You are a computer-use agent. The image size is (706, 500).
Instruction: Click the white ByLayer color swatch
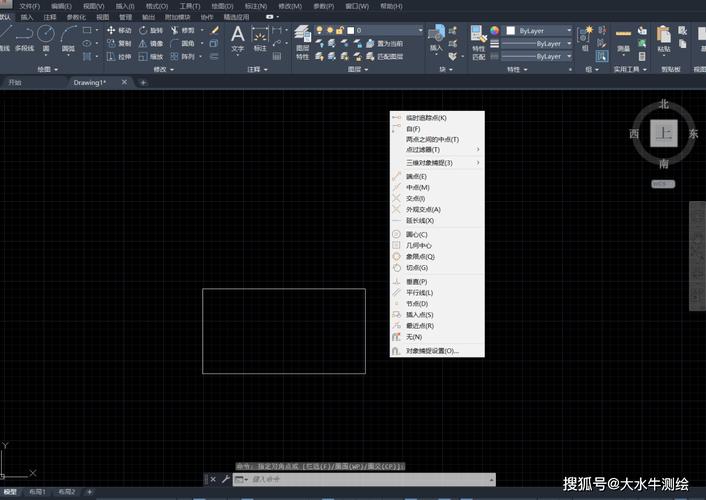[x=511, y=31]
